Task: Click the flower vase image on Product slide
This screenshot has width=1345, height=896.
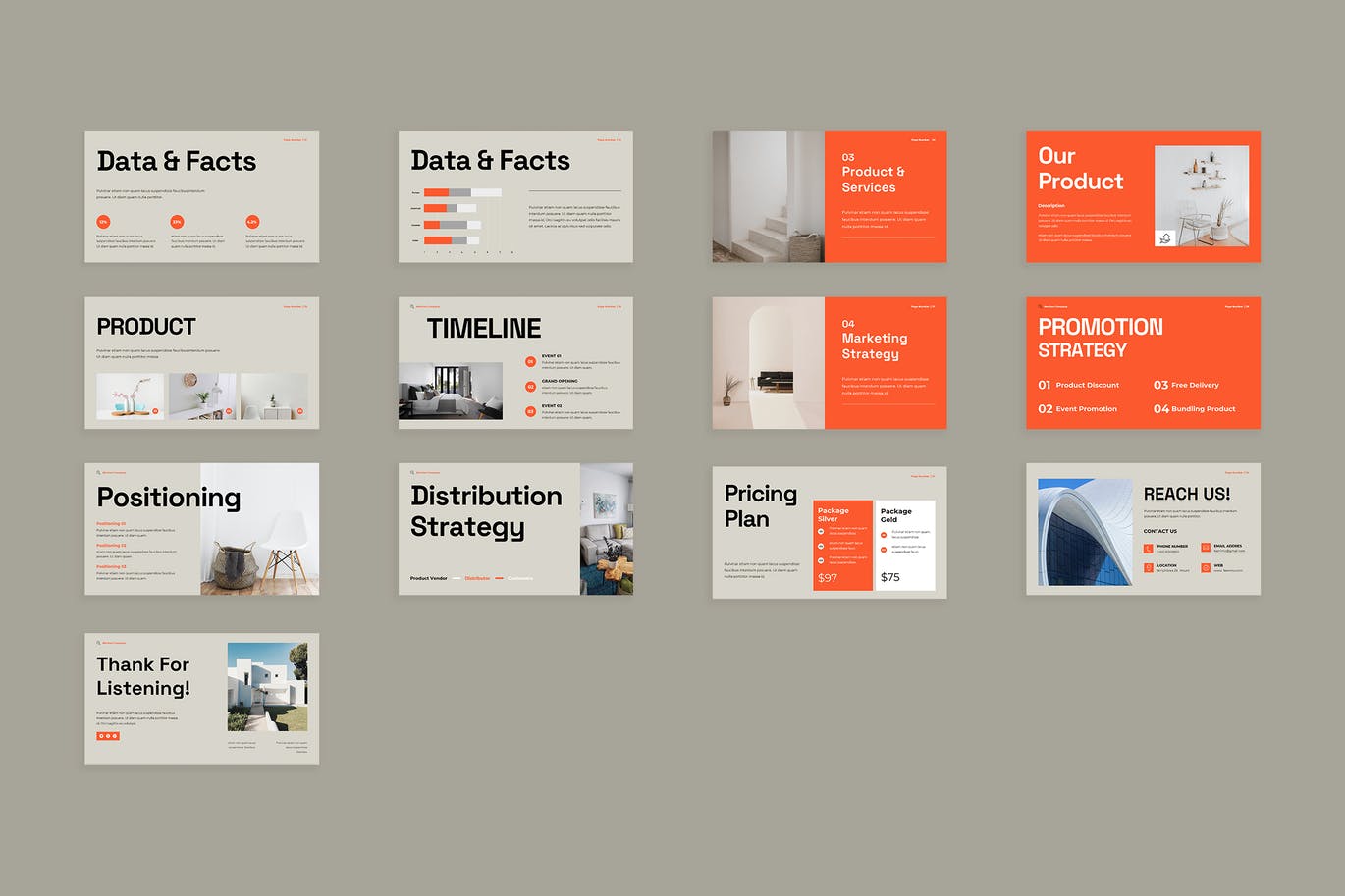Action: coord(131,396)
